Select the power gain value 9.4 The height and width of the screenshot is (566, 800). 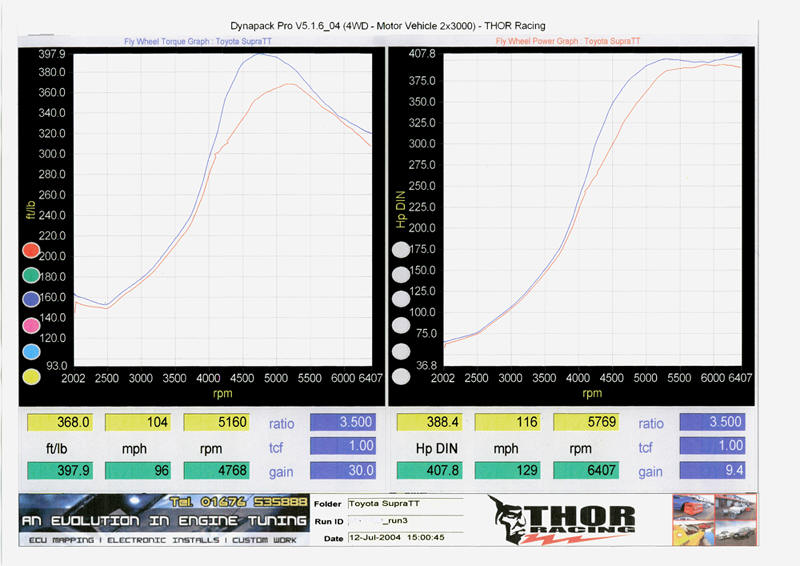(x=713, y=470)
